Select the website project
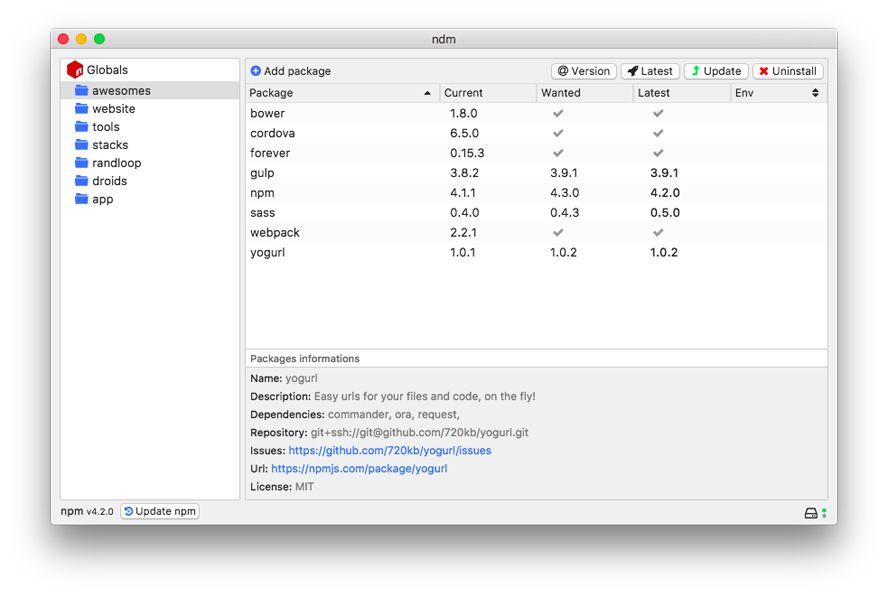This screenshot has width=888, height=597. (x=150, y=109)
